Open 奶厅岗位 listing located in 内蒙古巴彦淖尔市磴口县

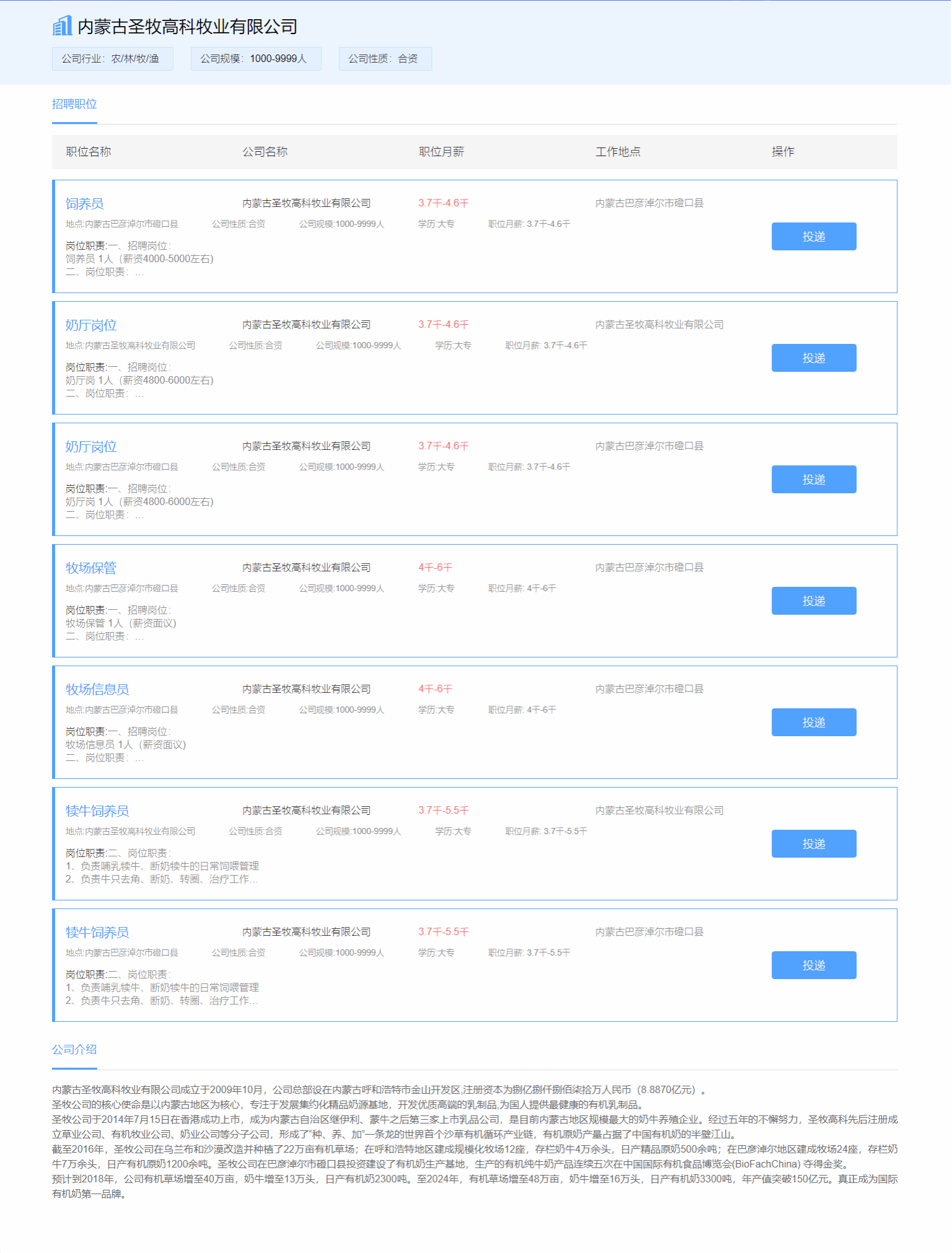pos(91,447)
